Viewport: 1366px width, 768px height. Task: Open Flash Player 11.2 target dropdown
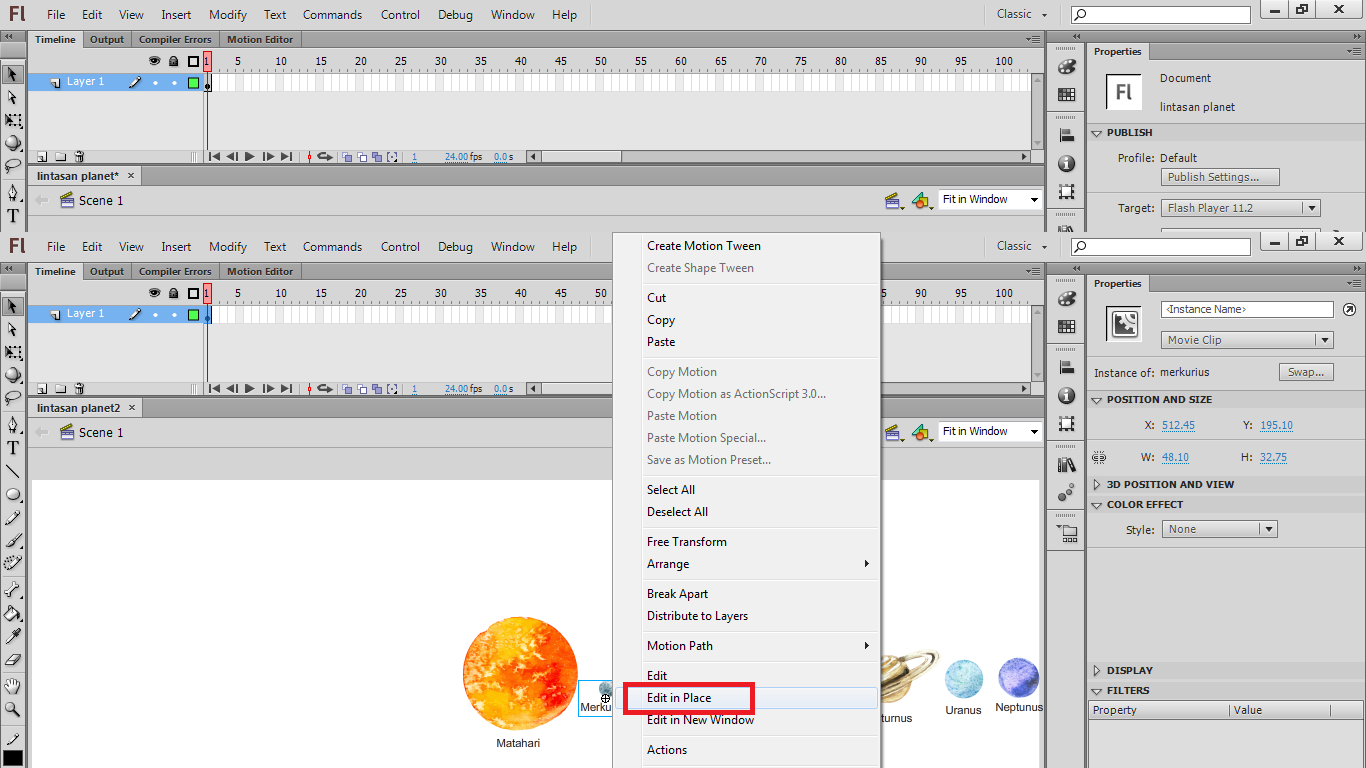click(1240, 208)
